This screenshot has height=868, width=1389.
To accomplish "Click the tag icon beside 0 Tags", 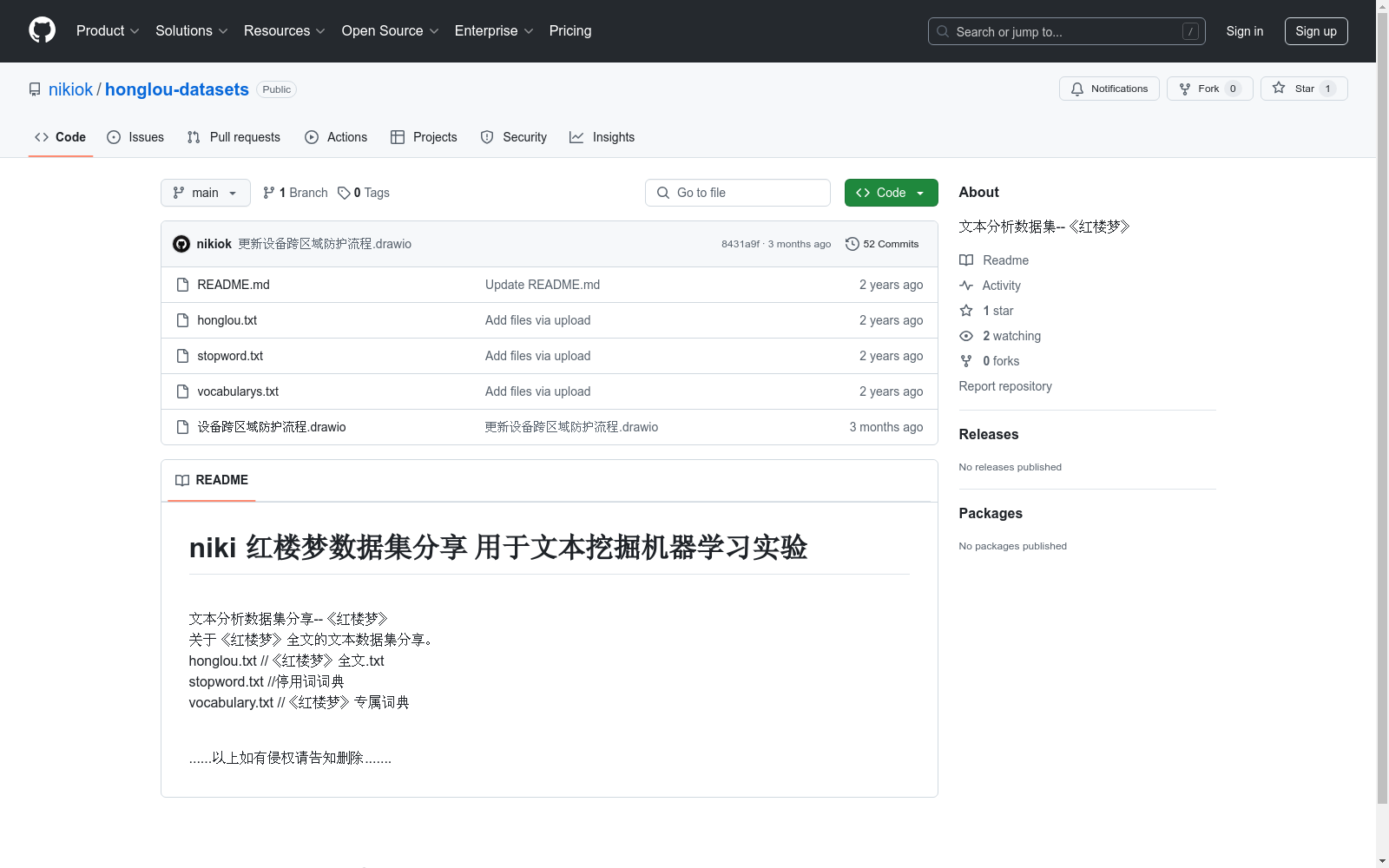I will click(x=344, y=193).
